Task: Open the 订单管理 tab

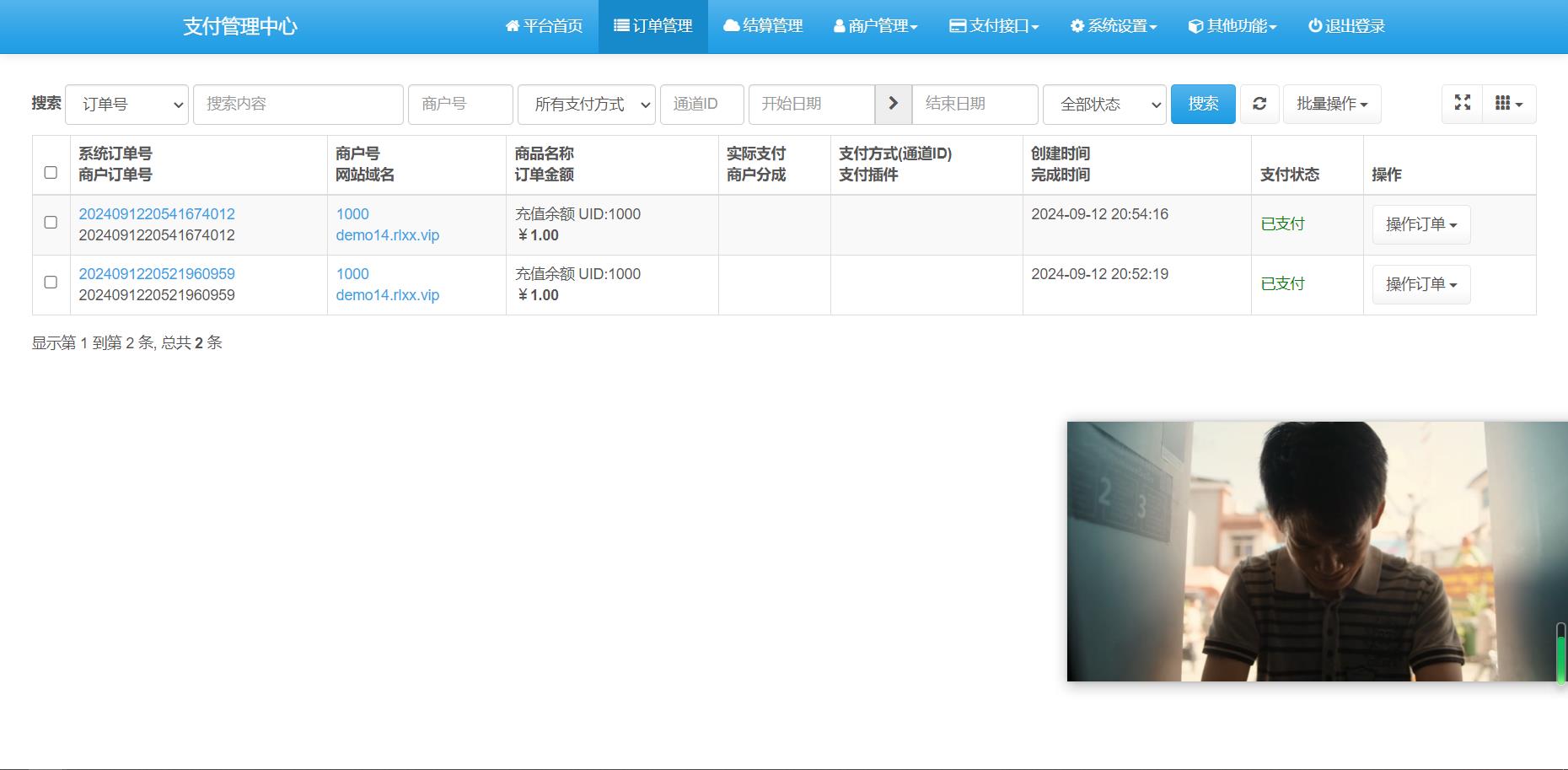Action: [x=653, y=26]
